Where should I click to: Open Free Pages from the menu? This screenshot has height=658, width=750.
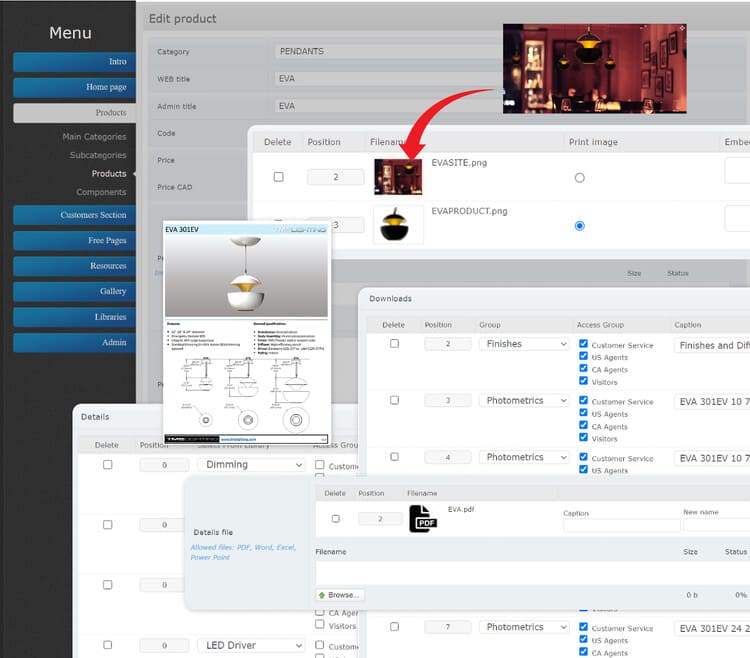coord(74,241)
